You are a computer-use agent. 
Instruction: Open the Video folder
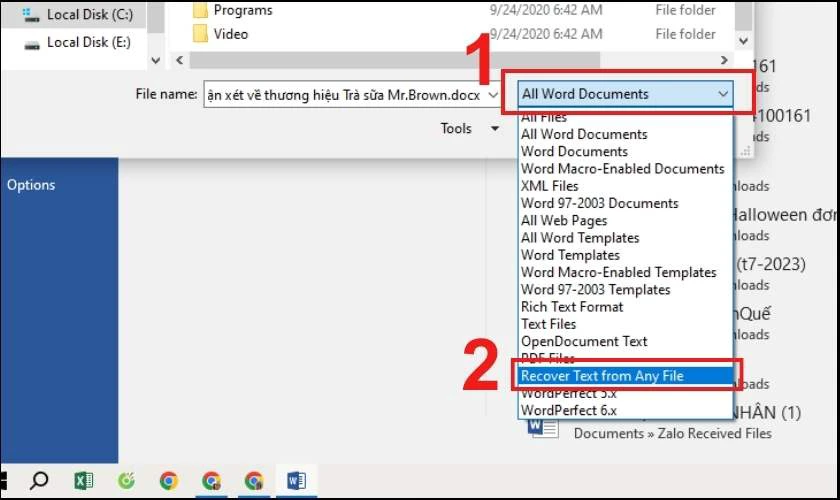pyautogui.click(x=231, y=34)
